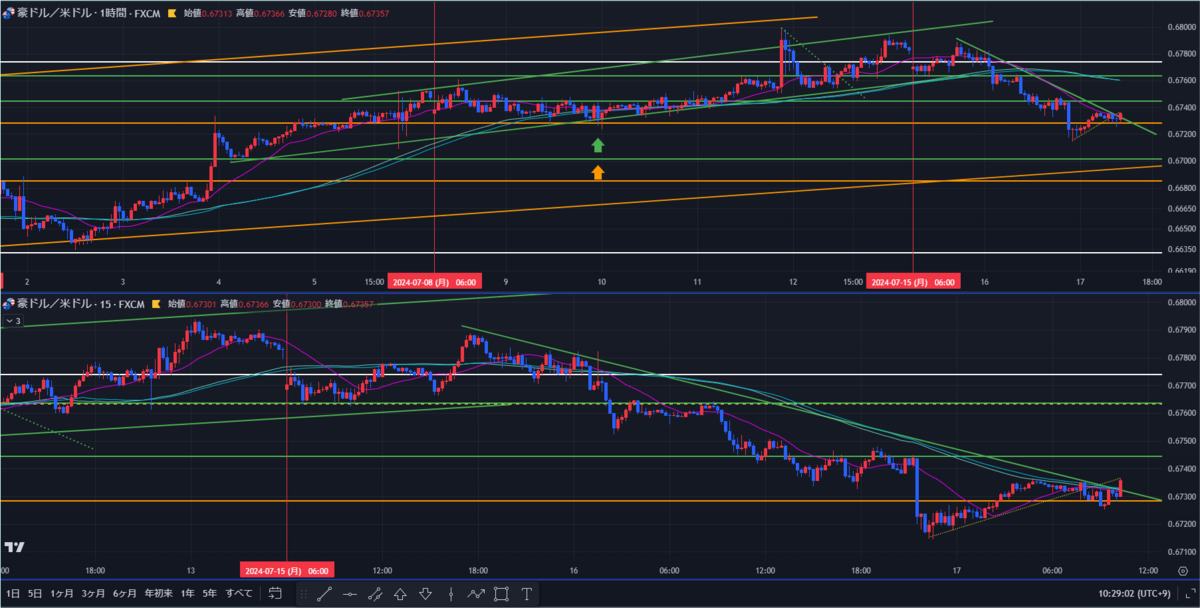Click the 2024-07-15 (月) 06:00 label on lower chart
Image resolution: width=1200 pixels, height=608 pixels.
coord(287,570)
